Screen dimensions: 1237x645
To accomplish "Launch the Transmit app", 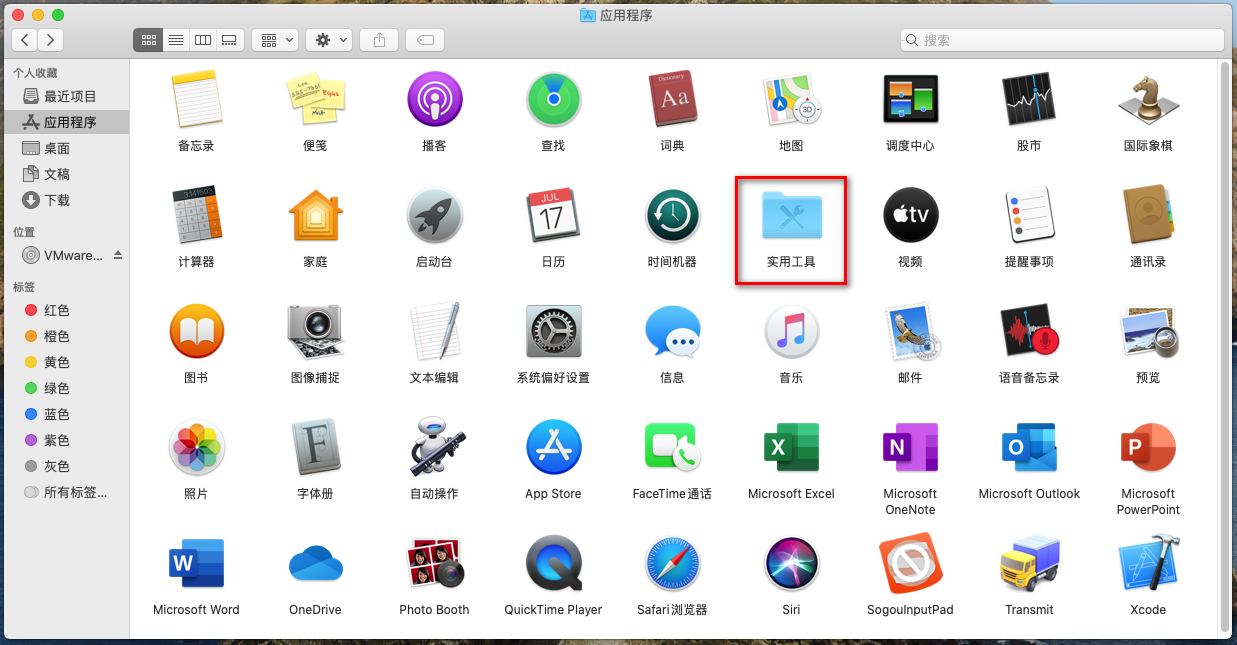I will pyautogui.click(x=1029, y=563).
